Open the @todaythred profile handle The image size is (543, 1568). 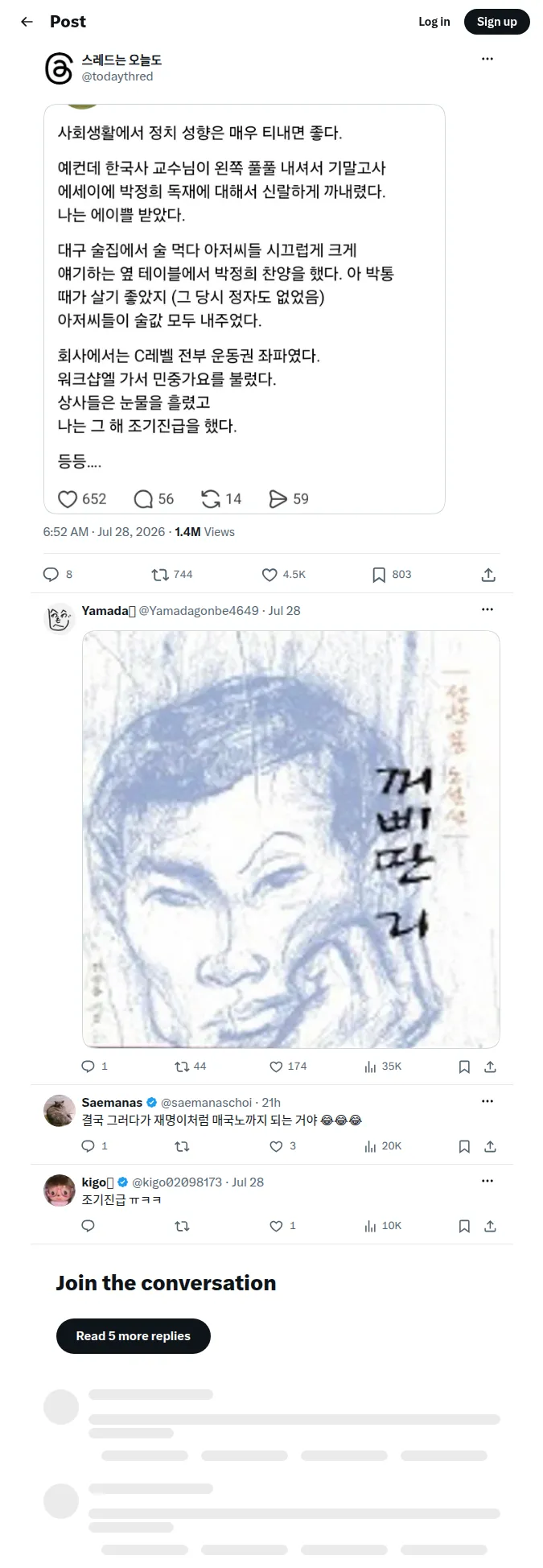[117, 76]
